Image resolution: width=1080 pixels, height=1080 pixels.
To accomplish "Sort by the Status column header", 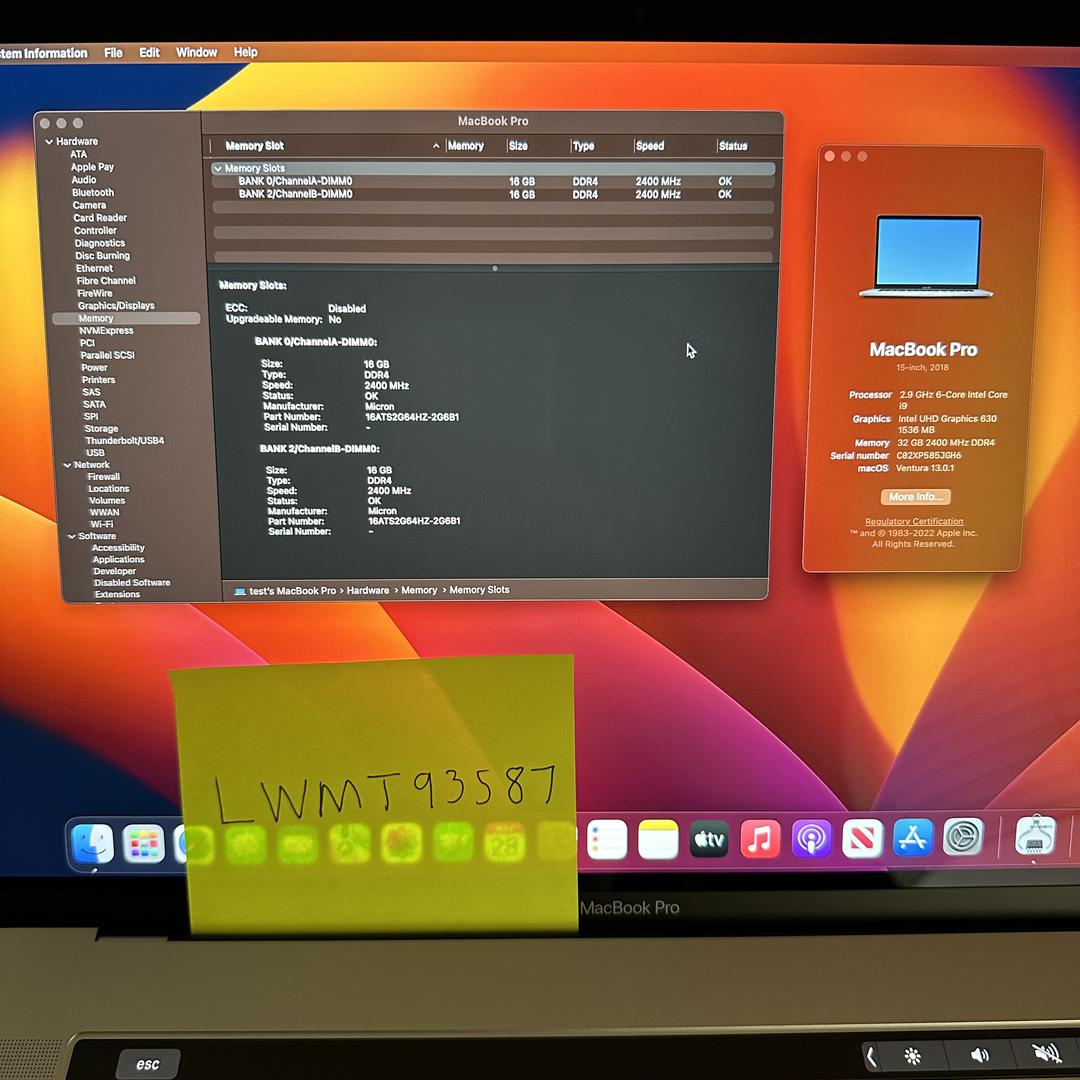I will 733,146.
